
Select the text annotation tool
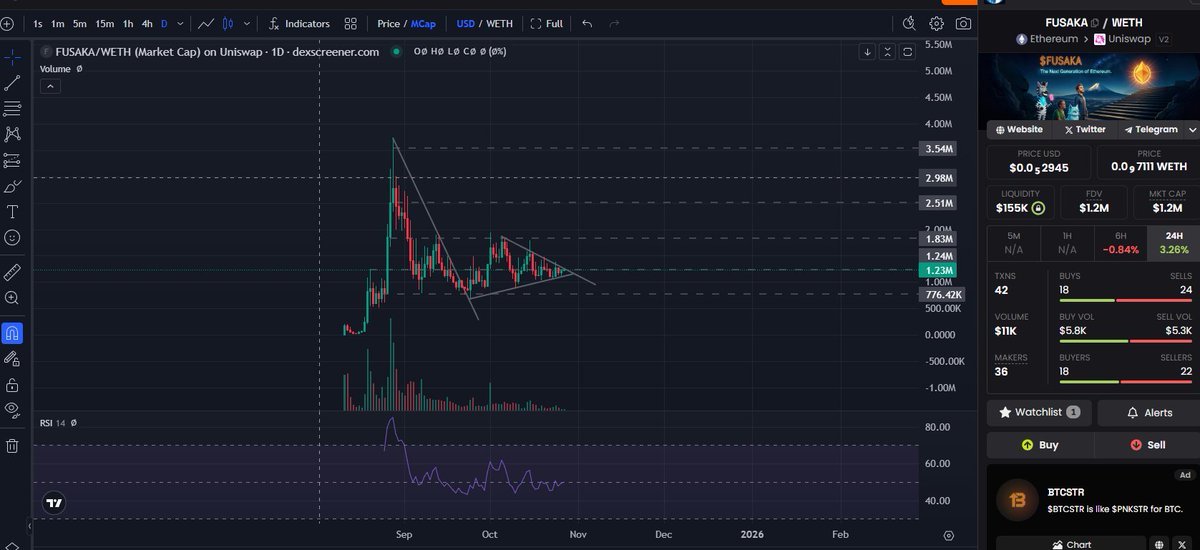click(x=12, y=212)
